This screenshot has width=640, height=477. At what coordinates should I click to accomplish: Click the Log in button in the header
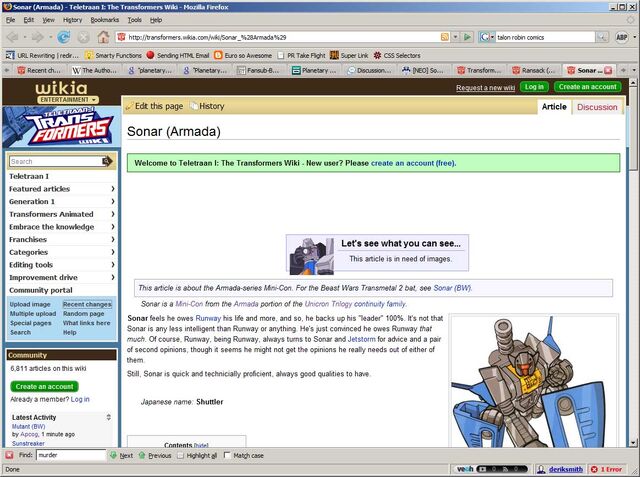click(x=534, y=87)
